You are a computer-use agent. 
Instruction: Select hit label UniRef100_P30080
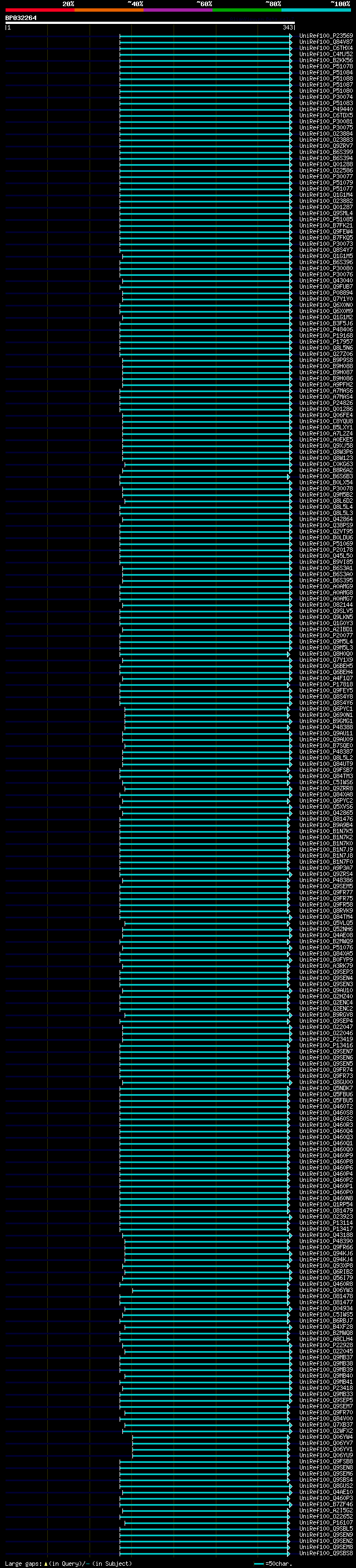tap(326, 268)
